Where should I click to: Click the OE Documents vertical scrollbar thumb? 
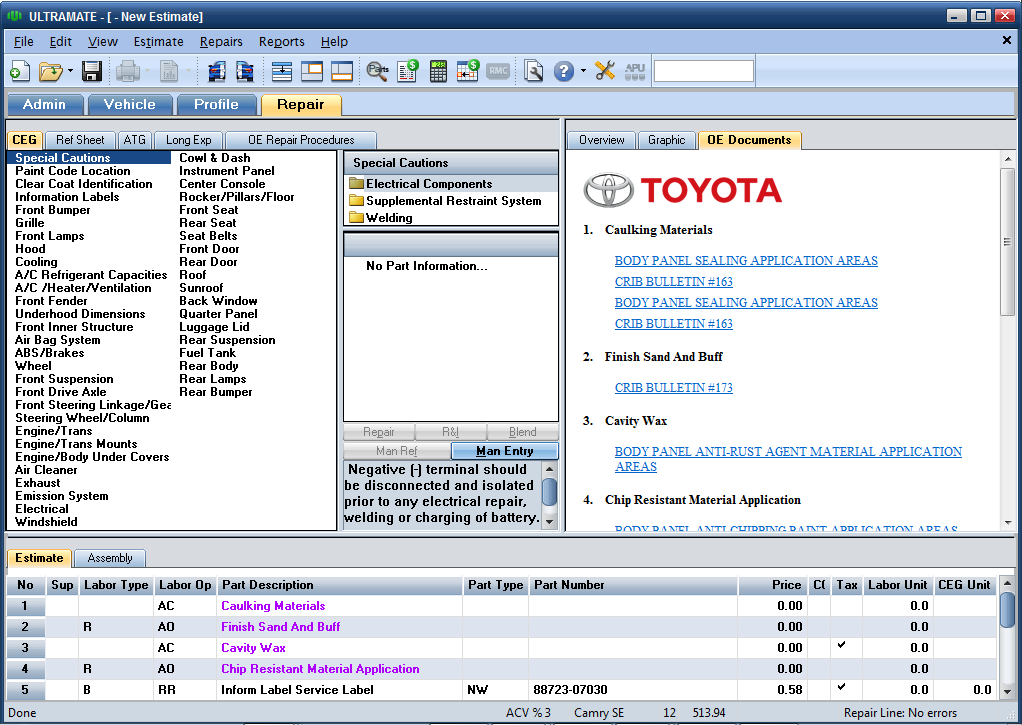(x=1008, y=242)
